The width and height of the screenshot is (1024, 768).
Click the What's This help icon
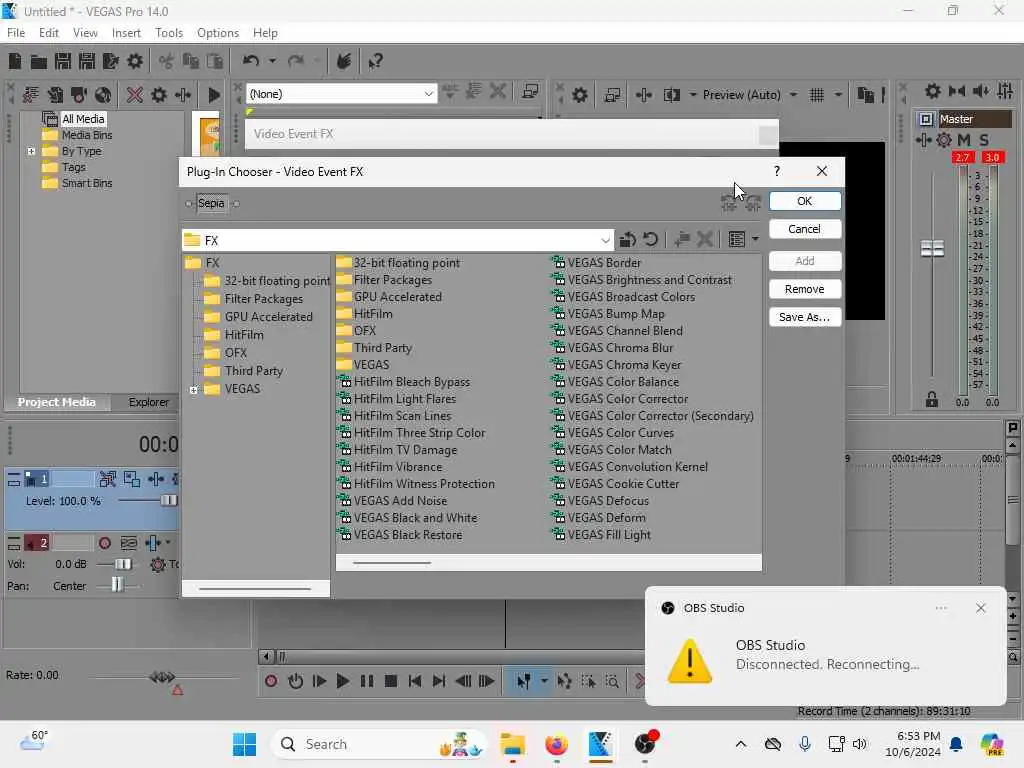coord(375,61)
